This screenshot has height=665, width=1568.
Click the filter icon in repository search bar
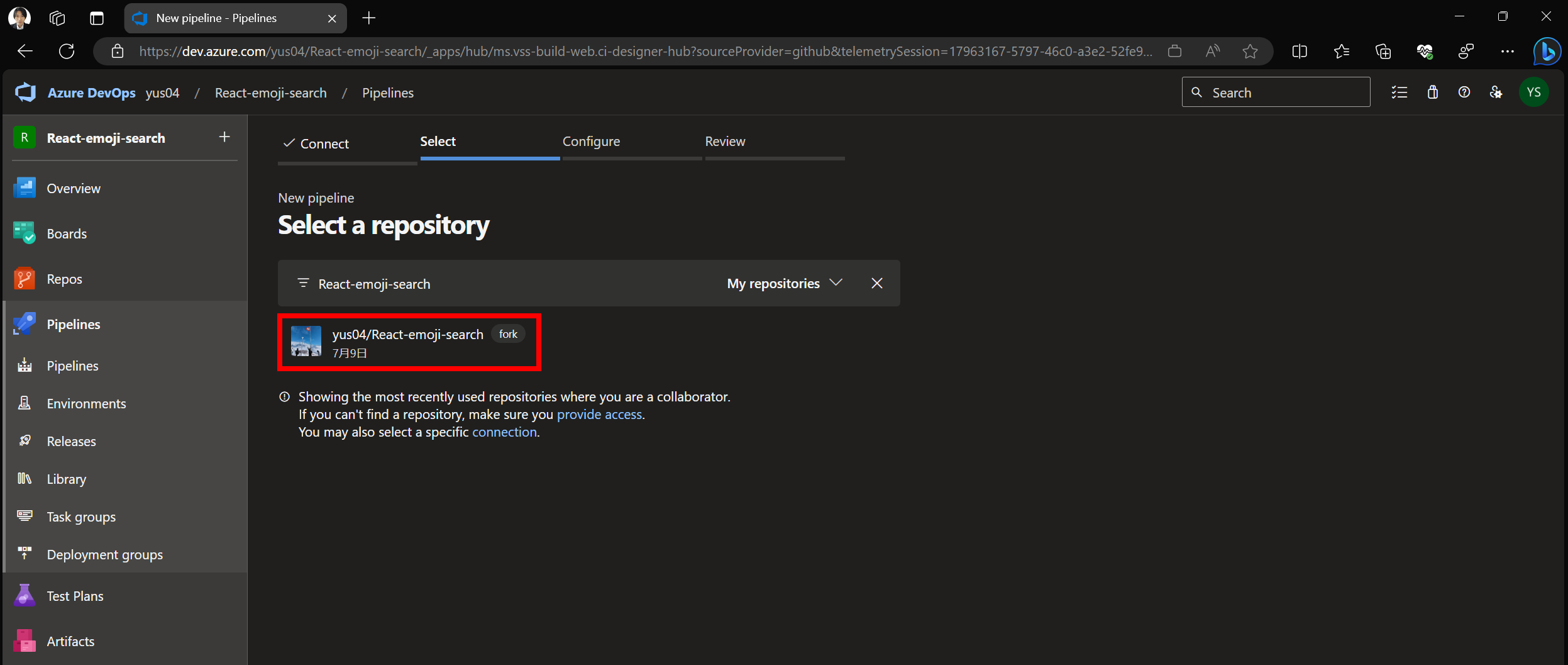pyautogui.click(x=303, y=283)
